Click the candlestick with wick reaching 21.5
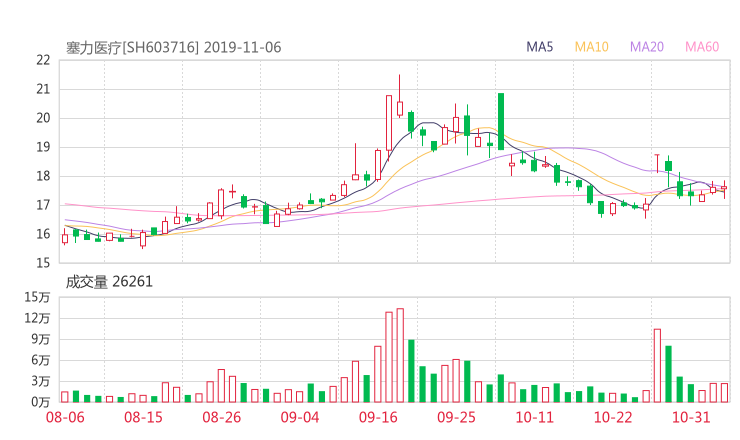The image size is (740, 440). (400, 96)
